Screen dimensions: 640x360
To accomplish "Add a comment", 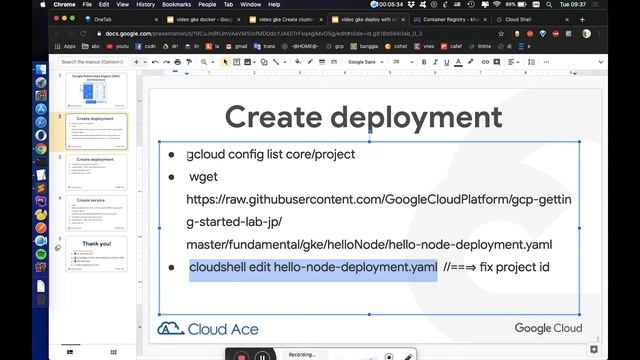I will pos(497,62).
